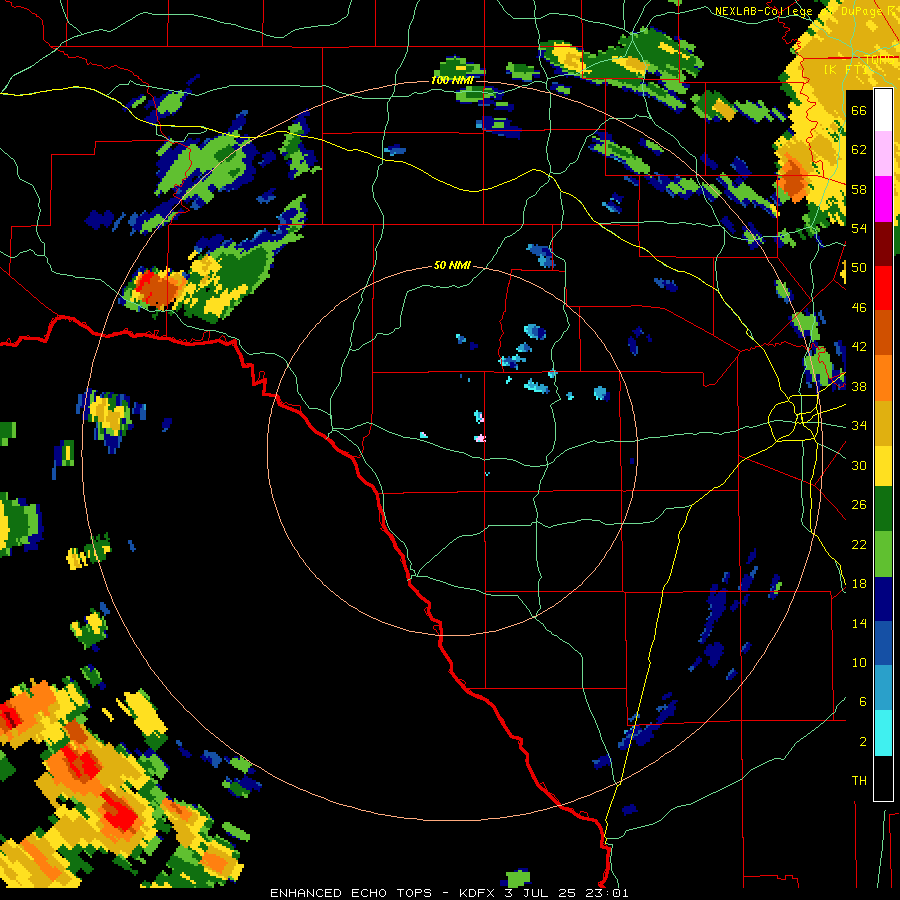The width and height of the screenshot is (900, 900).
Task: Click the "NEXLAB-College" credit text
Action: pyautogui.click(x=763, y=11)
